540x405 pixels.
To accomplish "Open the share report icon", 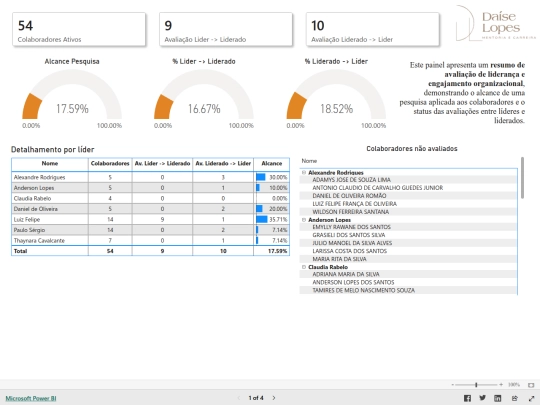I will tap(515, 398).
